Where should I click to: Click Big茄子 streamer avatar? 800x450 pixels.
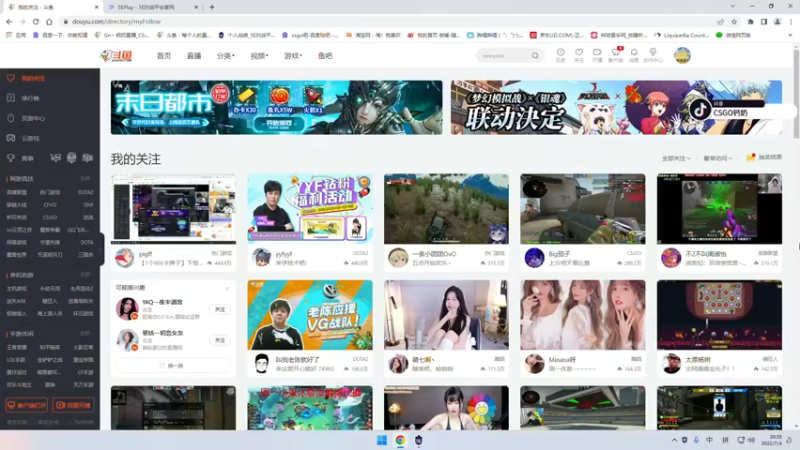pos(534,258)
